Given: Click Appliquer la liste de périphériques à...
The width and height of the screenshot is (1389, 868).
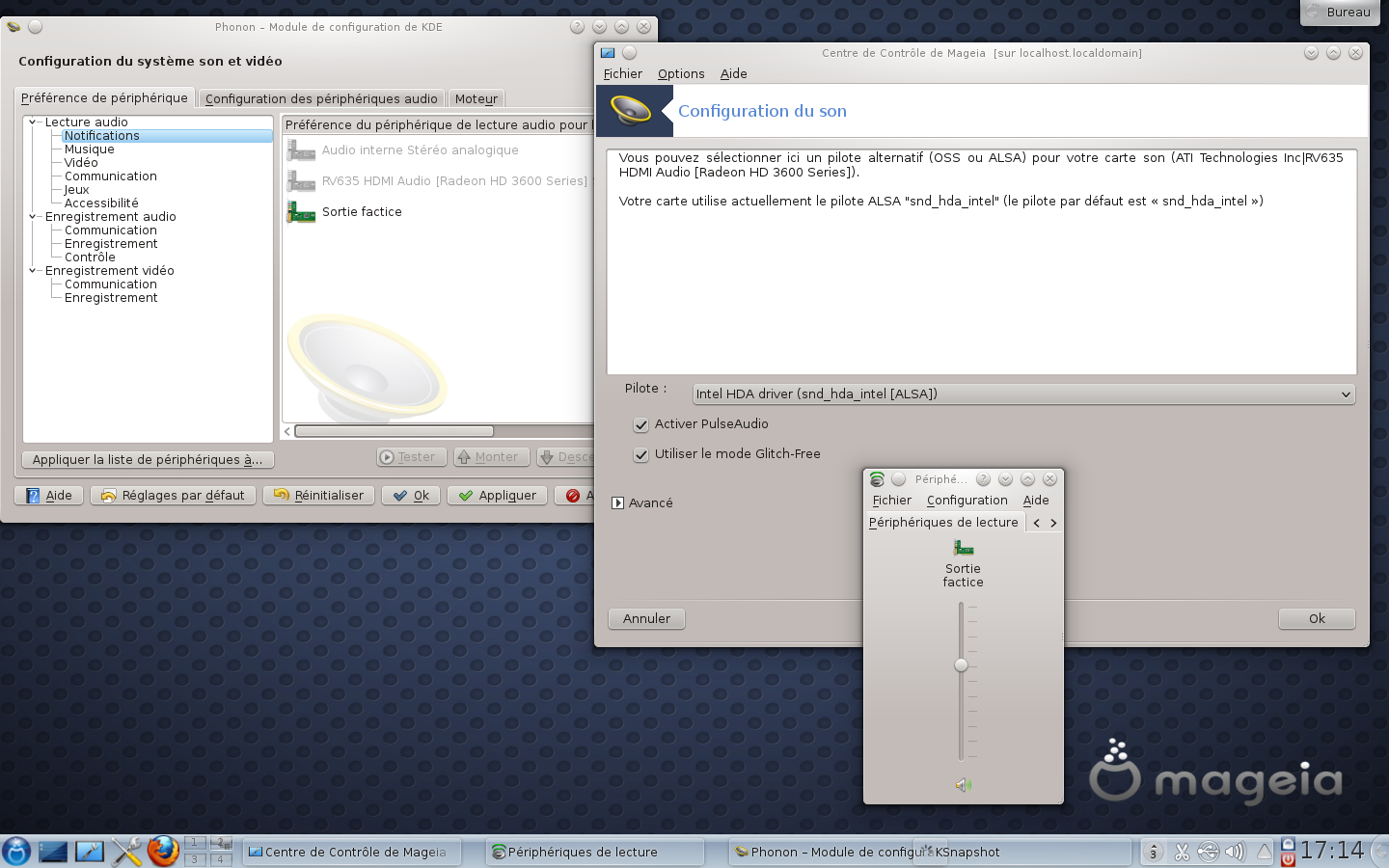Looking at the screenshot, I should (x=148, y=460).
